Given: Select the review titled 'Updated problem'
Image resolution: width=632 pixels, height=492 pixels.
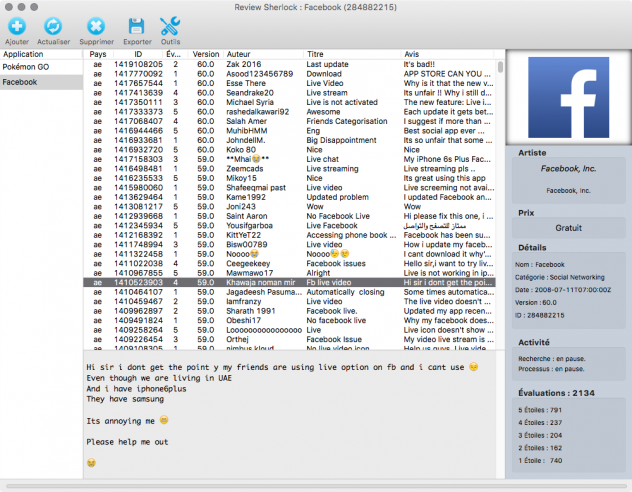Looking at the screenshot, I should (289, 197).
